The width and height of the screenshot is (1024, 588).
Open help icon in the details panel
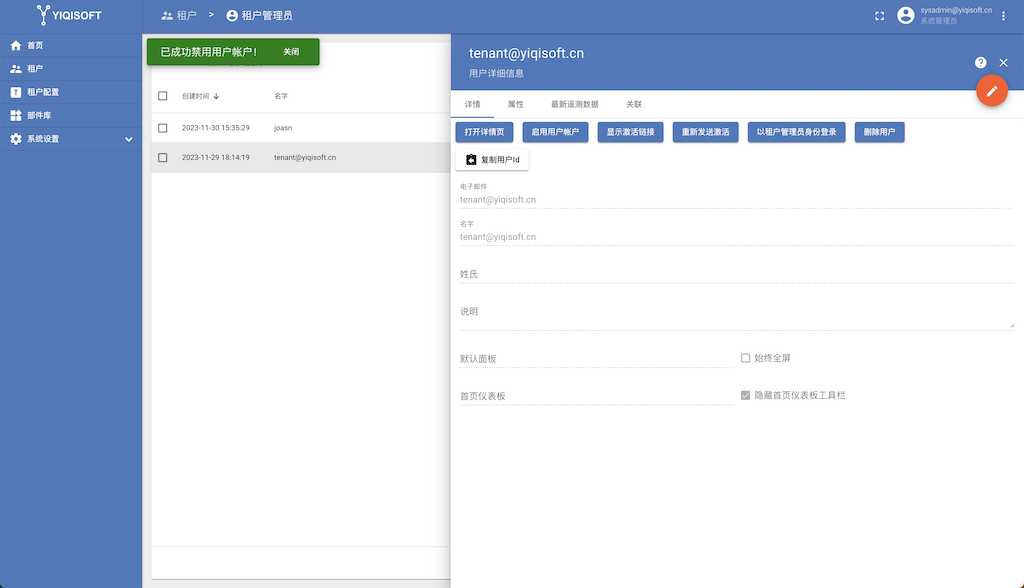[980, 63]
